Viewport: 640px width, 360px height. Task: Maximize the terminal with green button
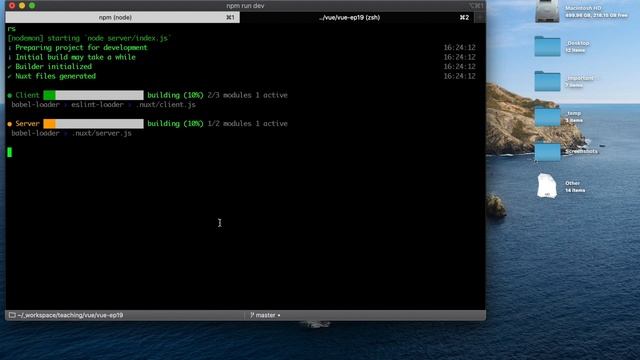pos(32,5)
